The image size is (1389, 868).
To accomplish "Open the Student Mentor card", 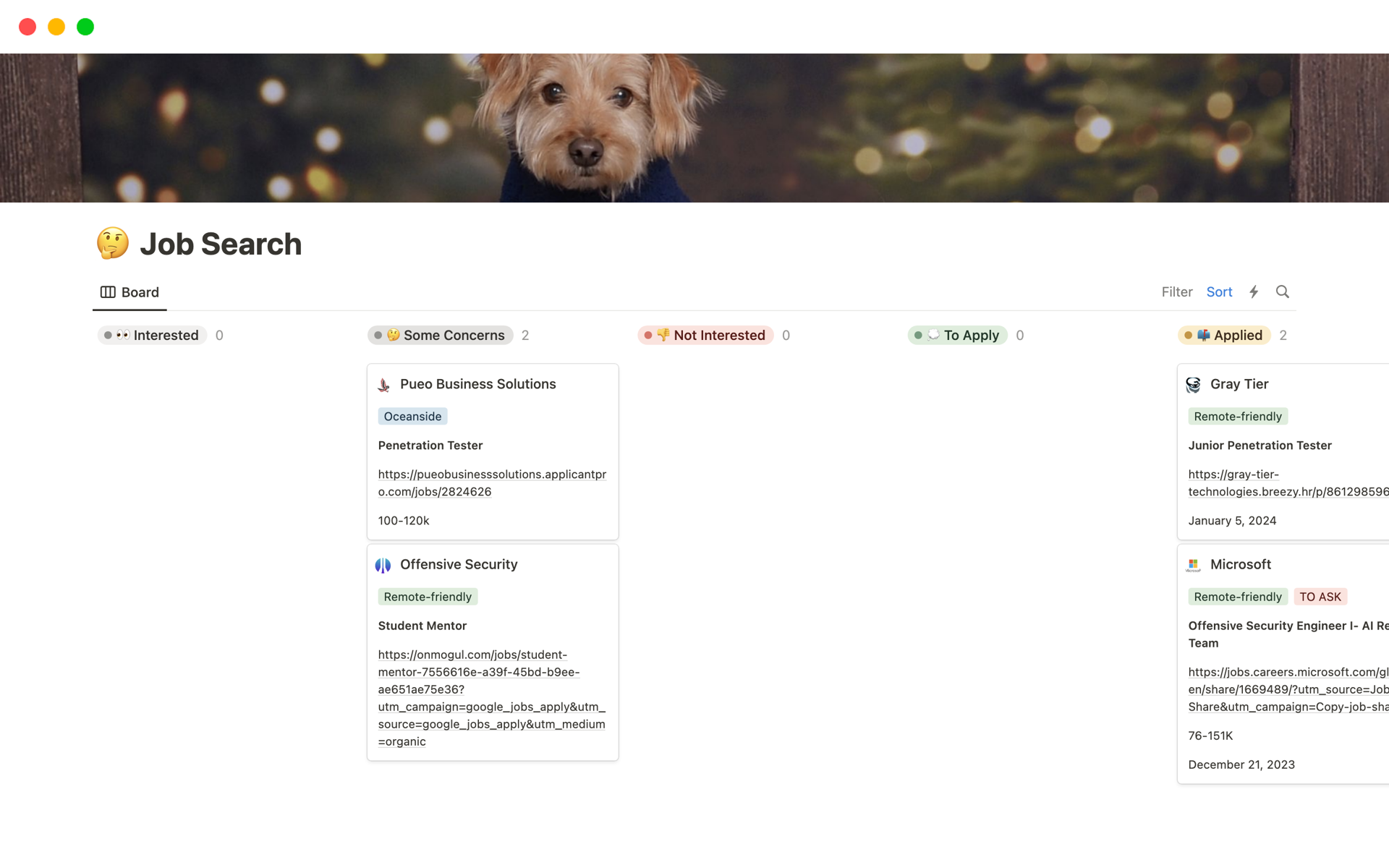I will click(x=422, y=625).
